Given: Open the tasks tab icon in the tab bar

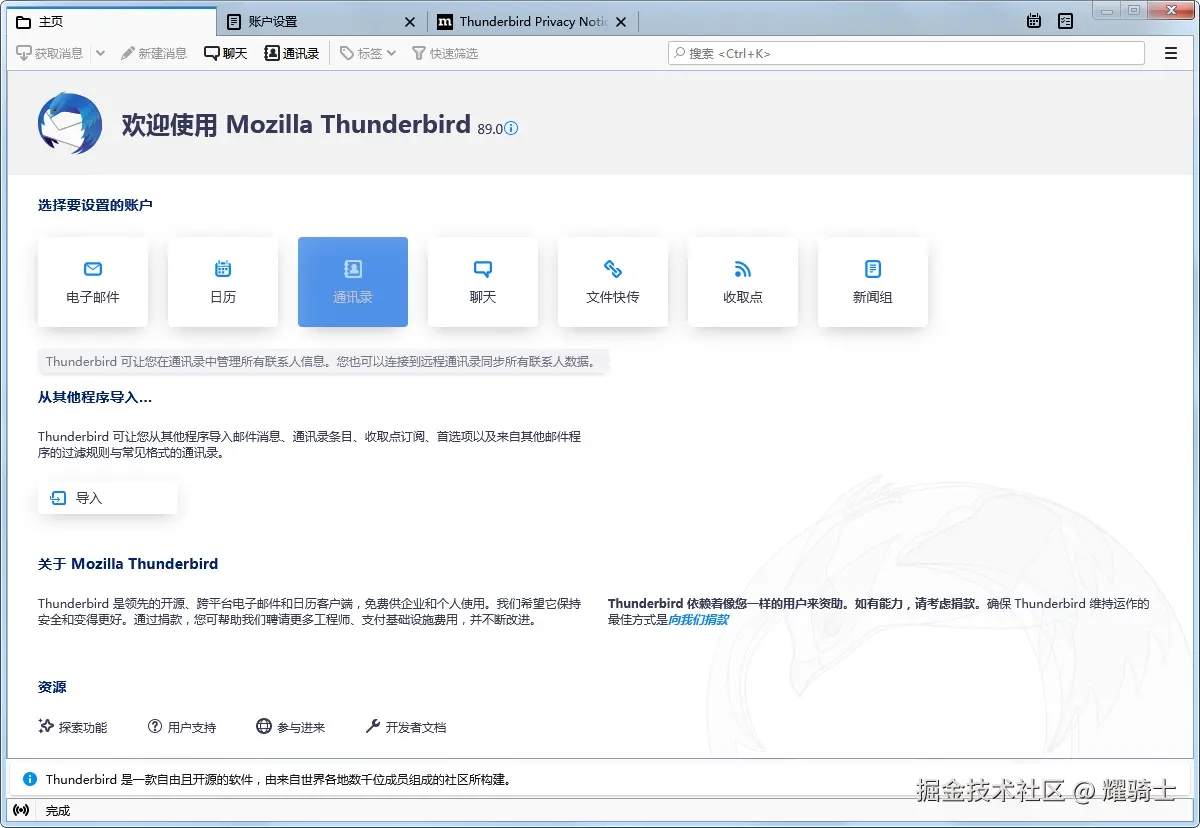Looking at the screenshot, I should click(x=1066, y=20).
